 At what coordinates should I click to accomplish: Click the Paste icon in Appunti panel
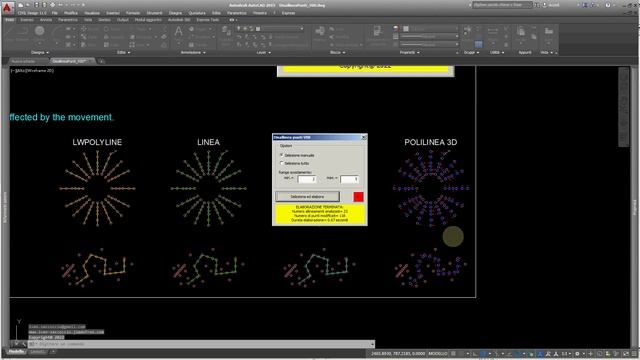[x=521, y=31]
